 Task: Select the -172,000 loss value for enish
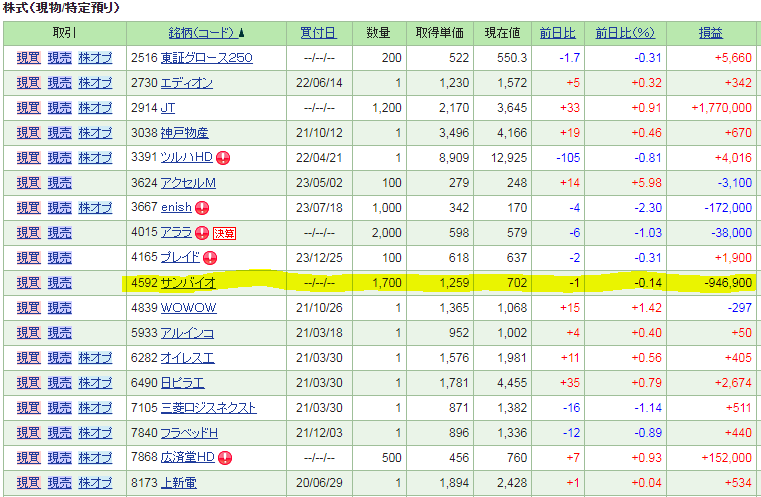[728, 208]
